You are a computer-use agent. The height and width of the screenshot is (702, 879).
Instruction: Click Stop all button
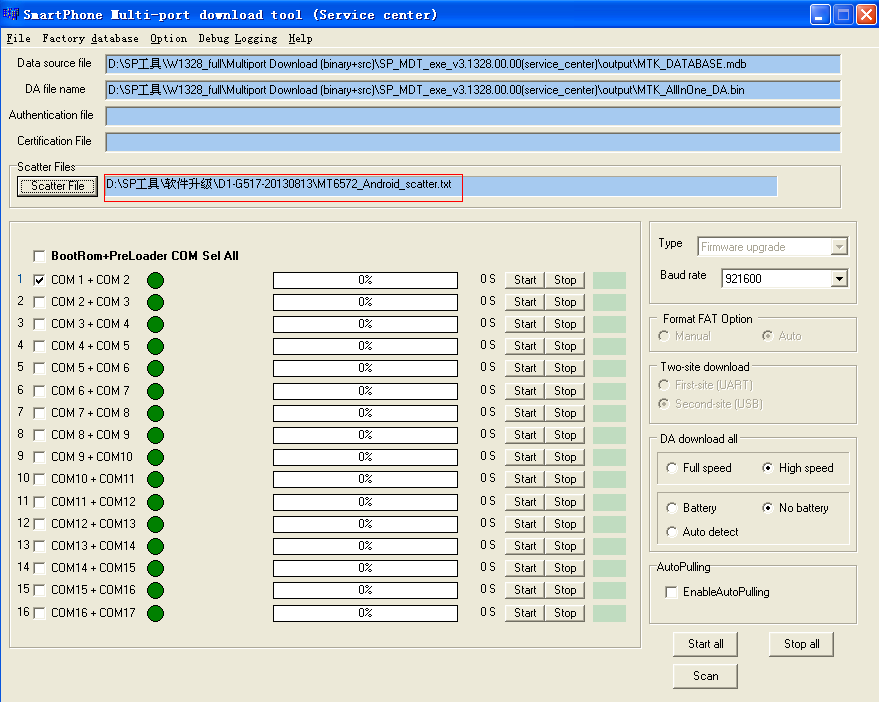[801, 644]
